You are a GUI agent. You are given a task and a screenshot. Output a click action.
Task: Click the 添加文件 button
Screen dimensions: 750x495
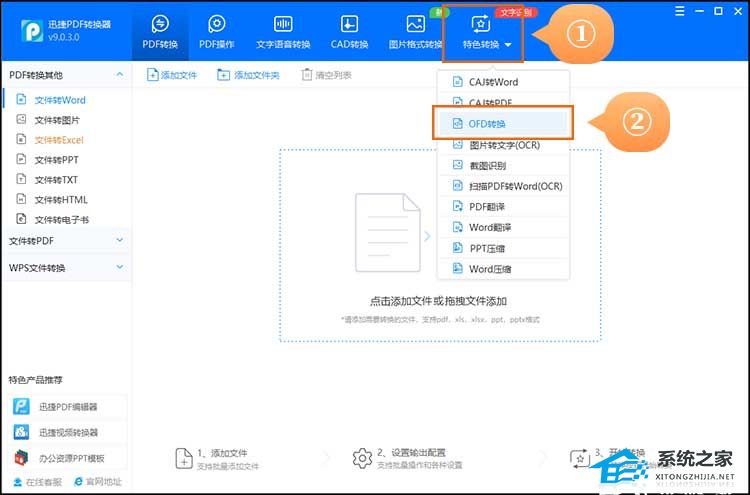point(172,75)
